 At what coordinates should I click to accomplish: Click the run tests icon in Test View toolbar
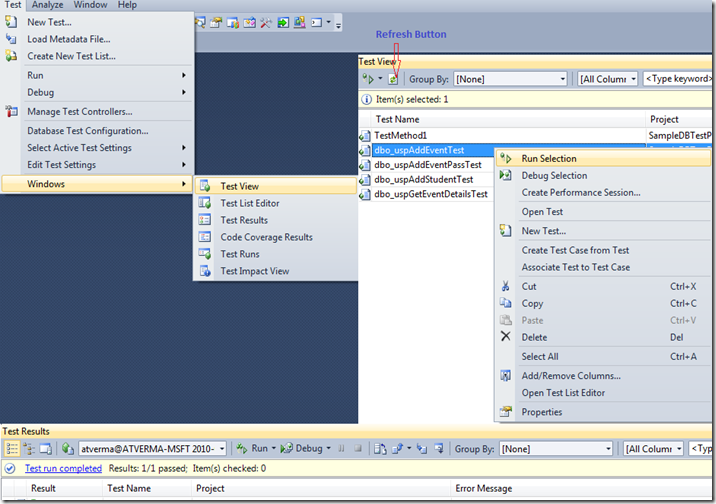(x=368, y=78)
